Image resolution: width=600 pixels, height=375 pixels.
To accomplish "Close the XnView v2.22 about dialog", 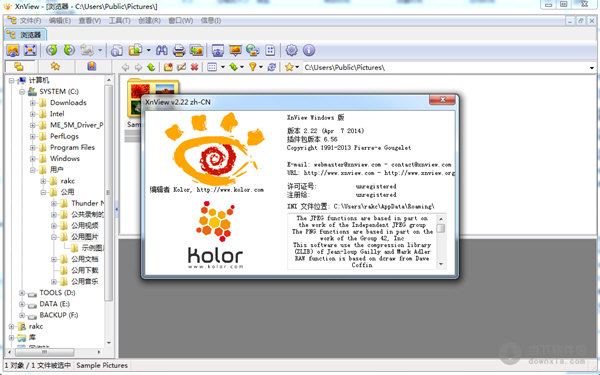I will click(442, 100).
